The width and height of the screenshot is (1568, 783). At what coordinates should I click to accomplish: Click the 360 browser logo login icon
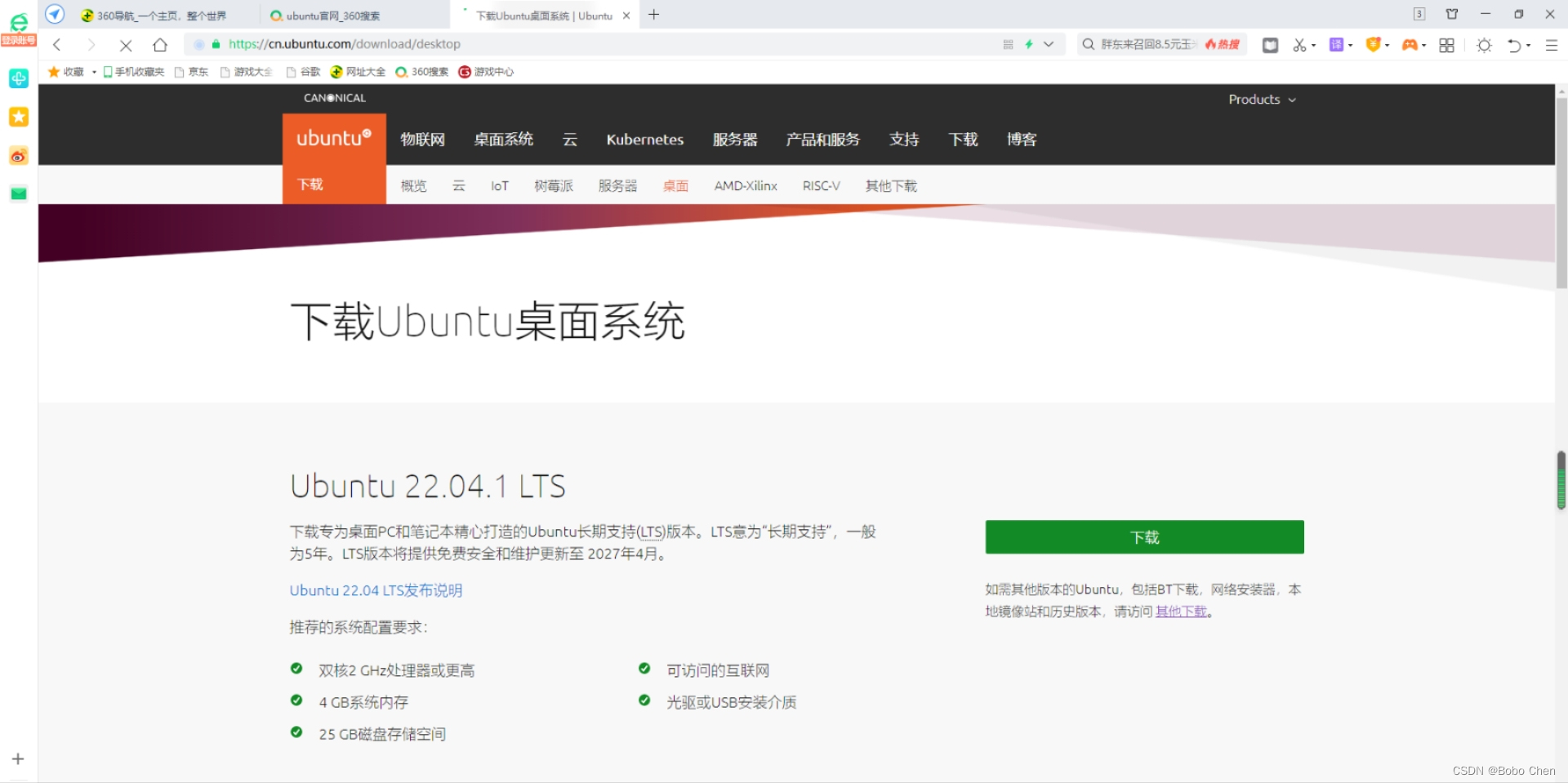19,29
